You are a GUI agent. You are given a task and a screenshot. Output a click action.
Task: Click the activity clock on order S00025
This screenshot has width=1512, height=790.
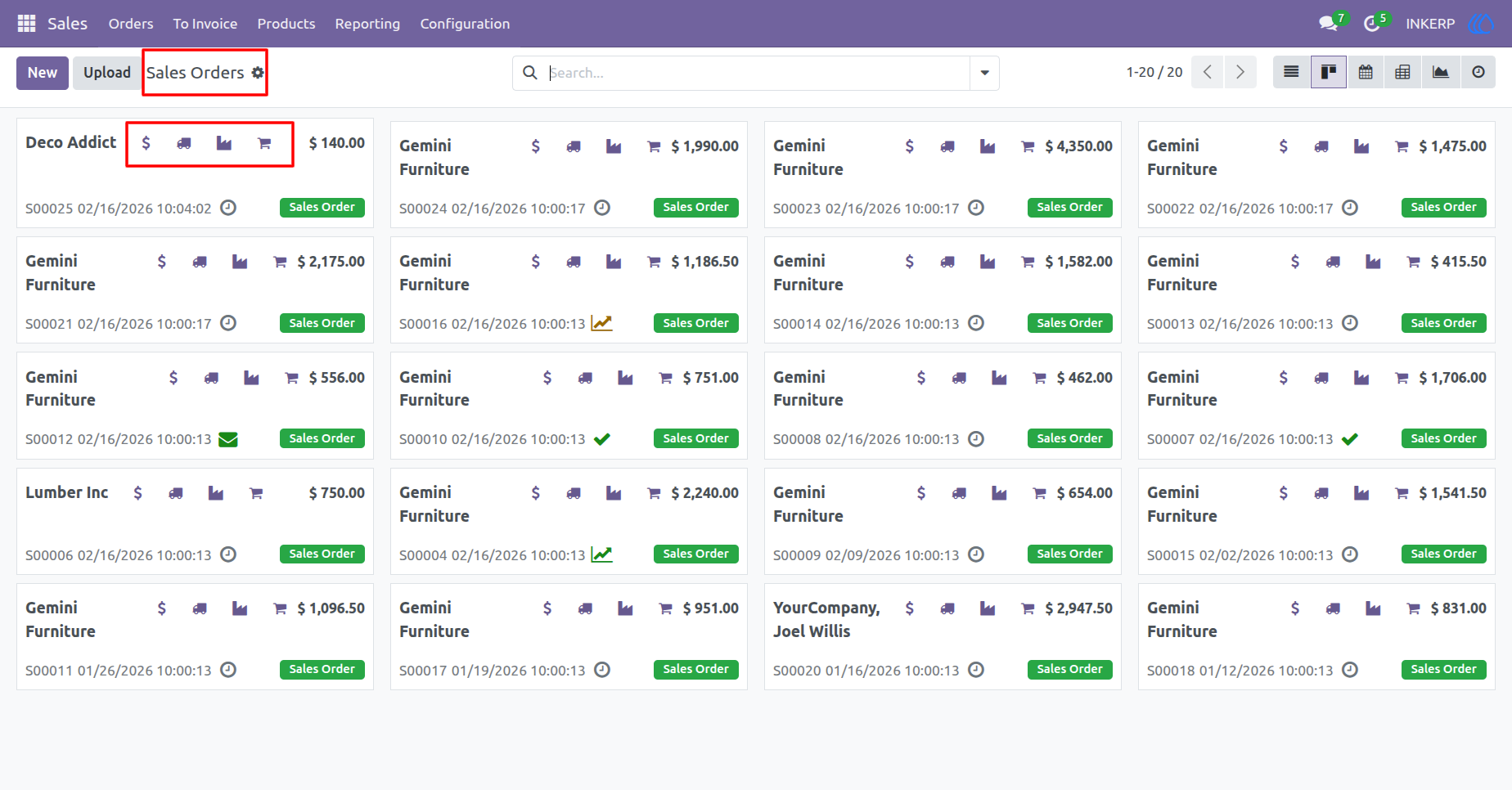tap(229, 208)
